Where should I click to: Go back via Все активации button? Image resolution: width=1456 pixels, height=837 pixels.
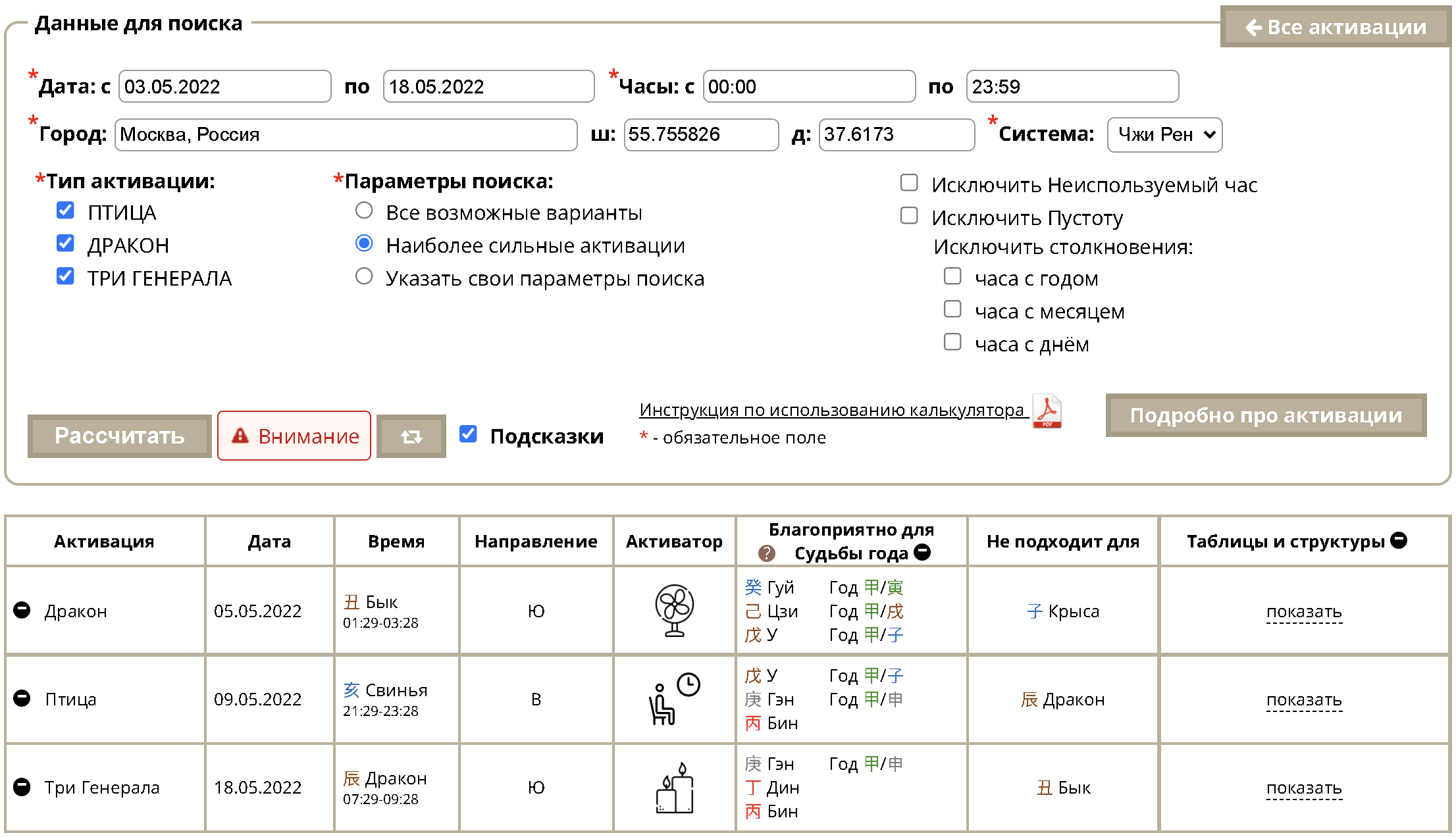coord(1335,27)
